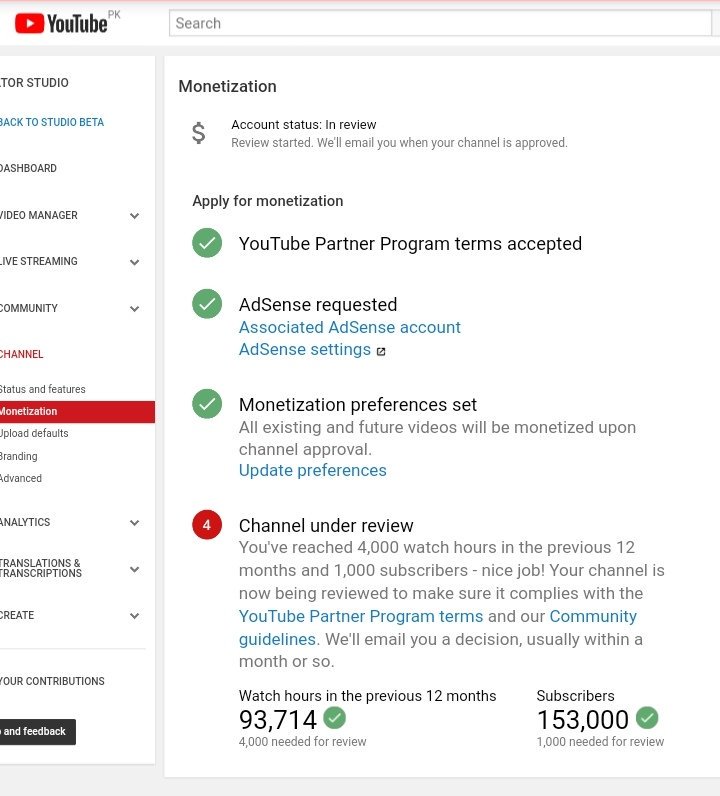Open Your Contributions in sidebar
Viewport: 720px width, 796px height.
click(52, 681)
